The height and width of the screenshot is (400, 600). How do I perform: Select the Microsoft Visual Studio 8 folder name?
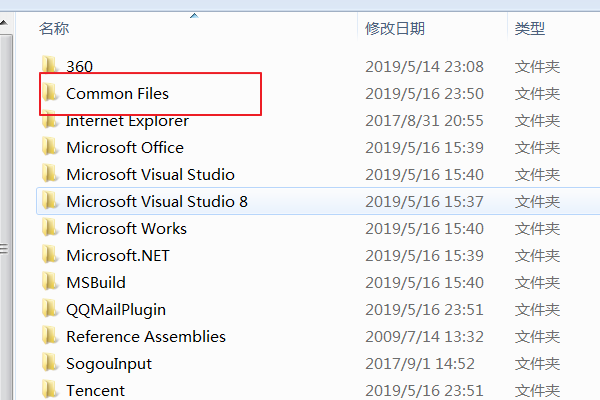[x=157, y=202]
